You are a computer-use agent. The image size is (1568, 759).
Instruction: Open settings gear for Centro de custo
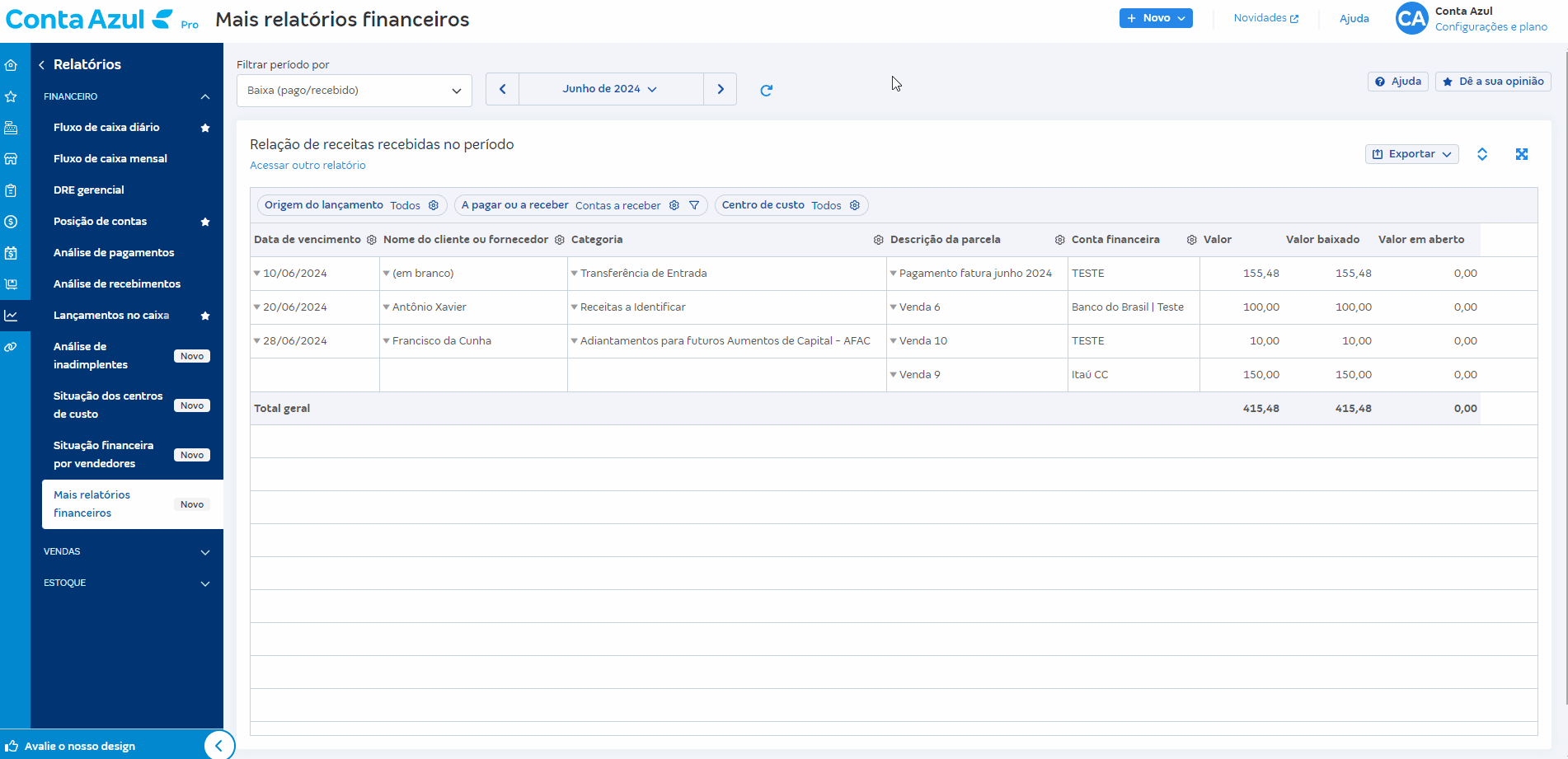tap(855, 205)
